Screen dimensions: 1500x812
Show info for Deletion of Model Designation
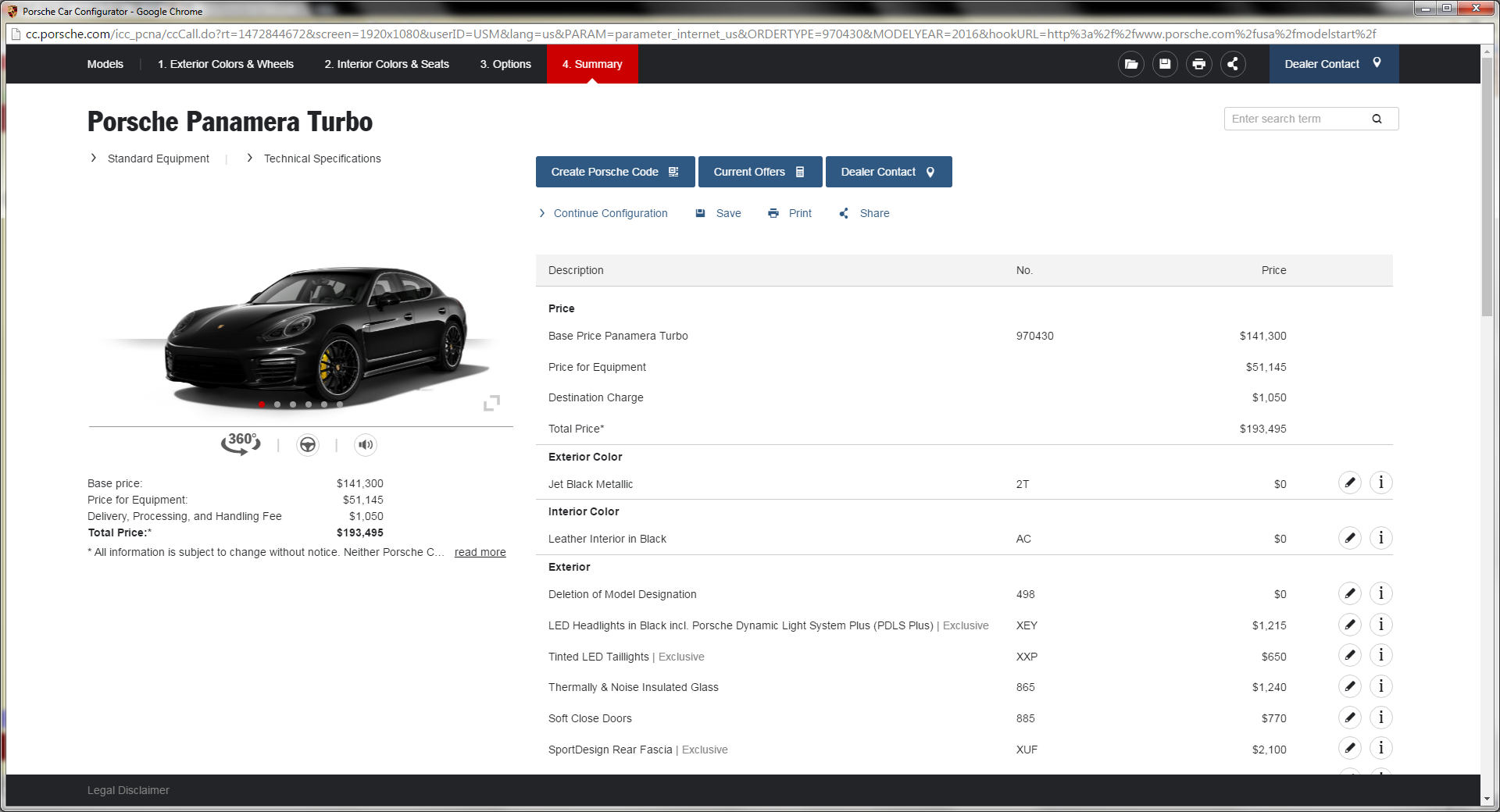(1380, 593)
